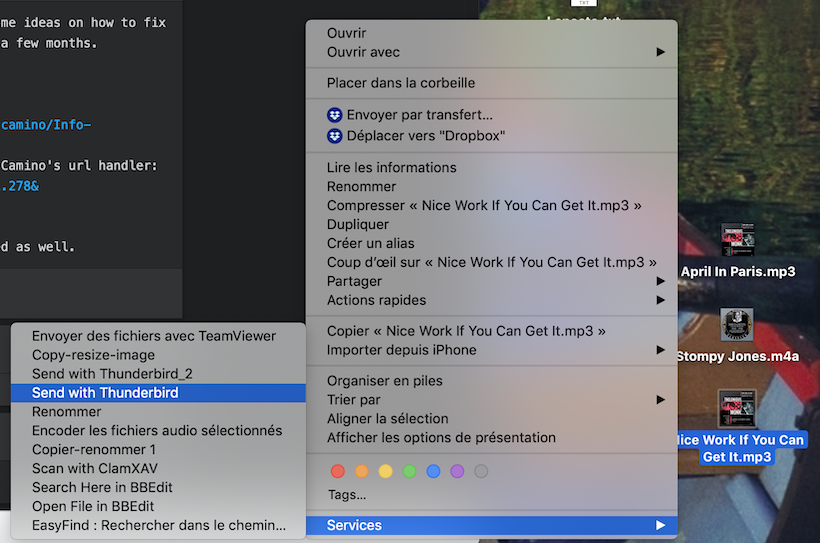
Task: Expand the Importer depuis iPhone submenu arrow
Action: pos(660,349)
